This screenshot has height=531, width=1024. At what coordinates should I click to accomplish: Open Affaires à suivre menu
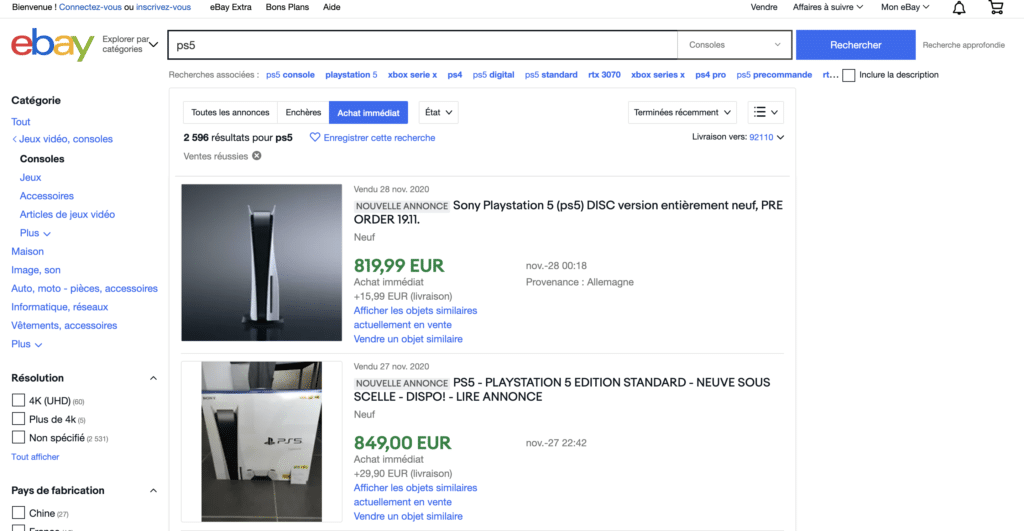click(x=827, y=7)
